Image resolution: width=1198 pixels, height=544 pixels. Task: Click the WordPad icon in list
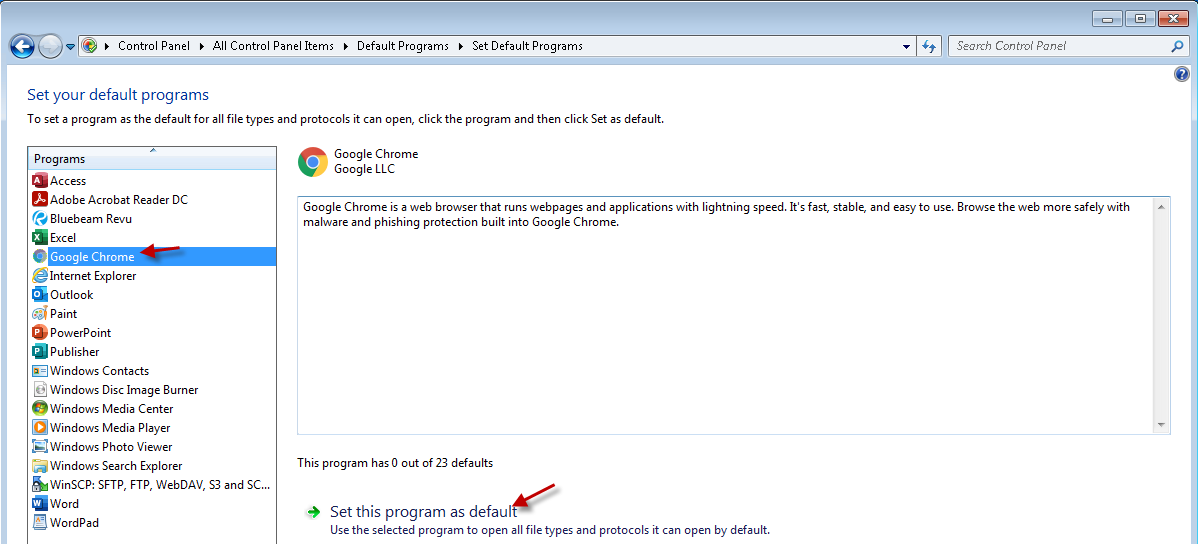click(40, 523)
